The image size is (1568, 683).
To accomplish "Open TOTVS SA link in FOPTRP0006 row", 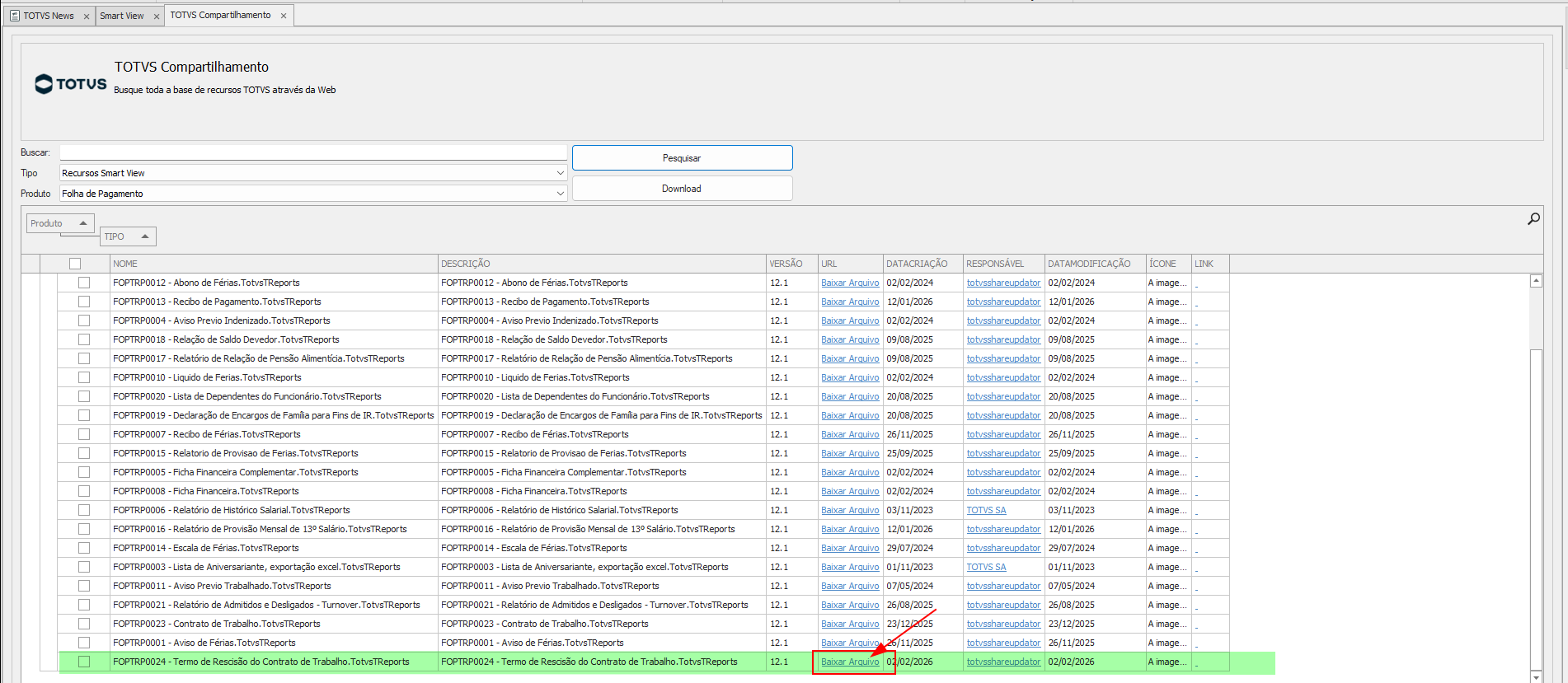I will click(986, 510).
